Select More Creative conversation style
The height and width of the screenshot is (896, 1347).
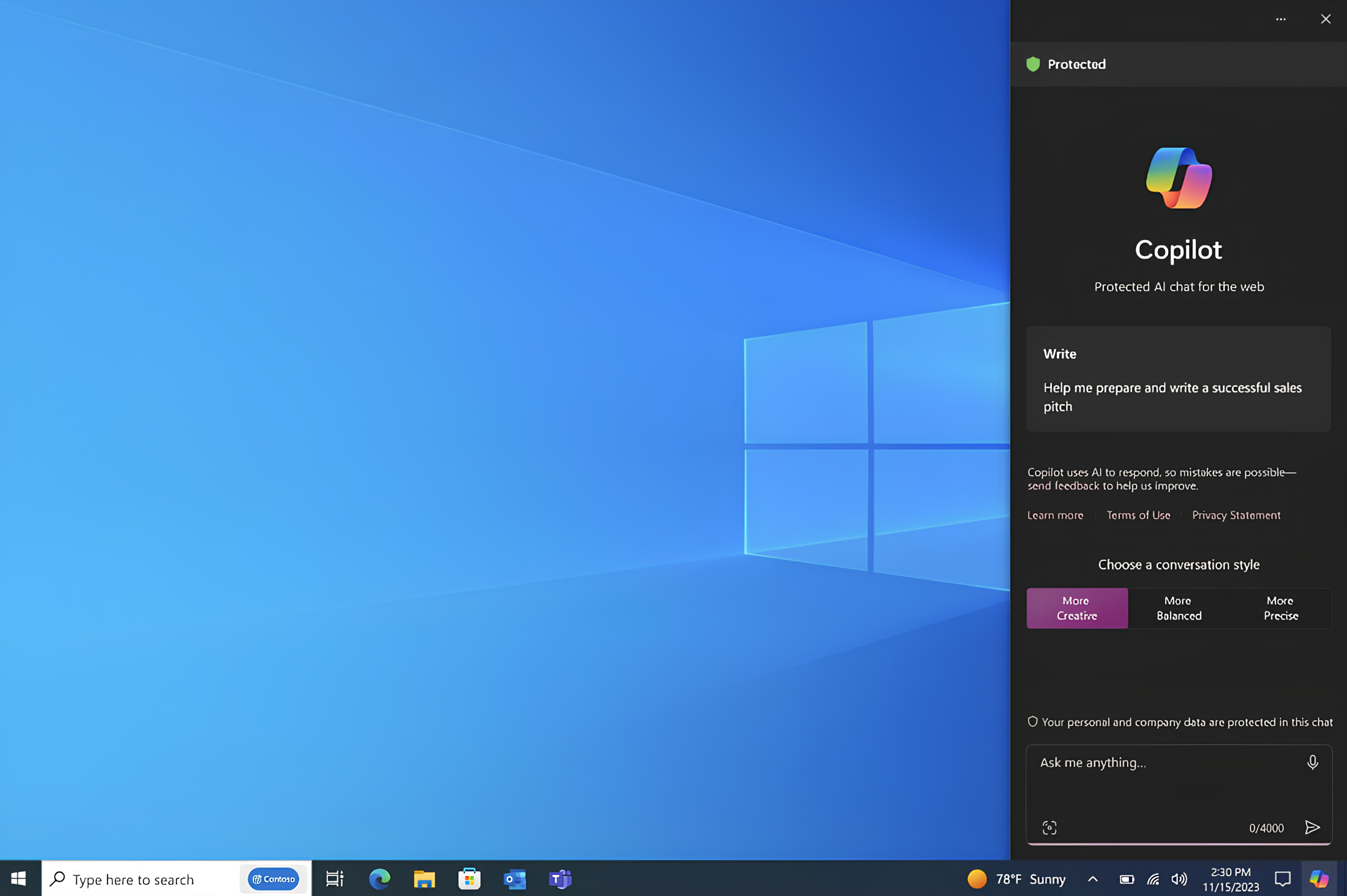coord(1077,608)
